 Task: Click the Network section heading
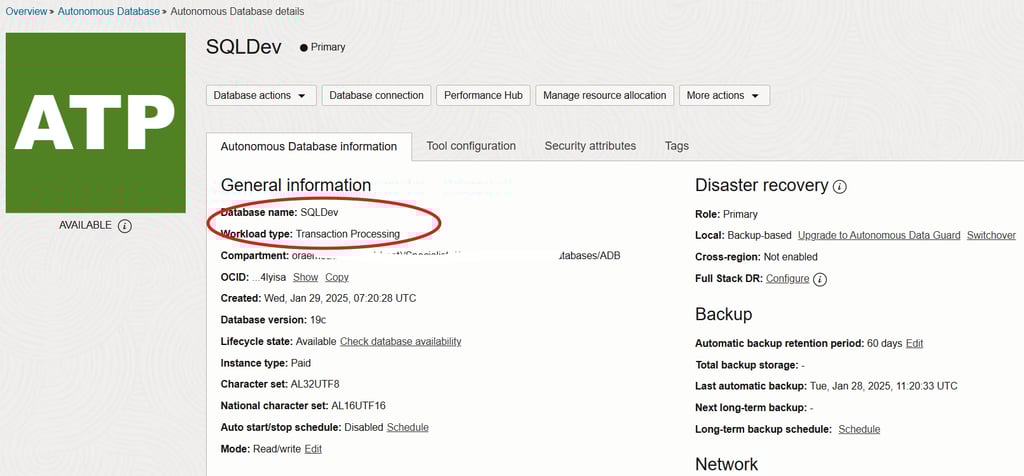coord(726,464)
